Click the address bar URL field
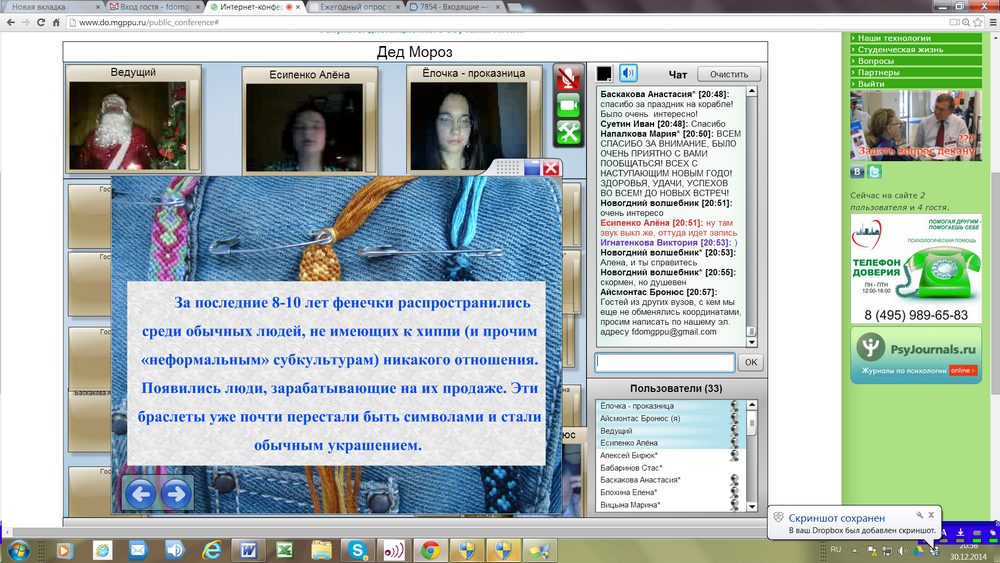This screenshot has width=1000, height=563. tap(507, 22)
